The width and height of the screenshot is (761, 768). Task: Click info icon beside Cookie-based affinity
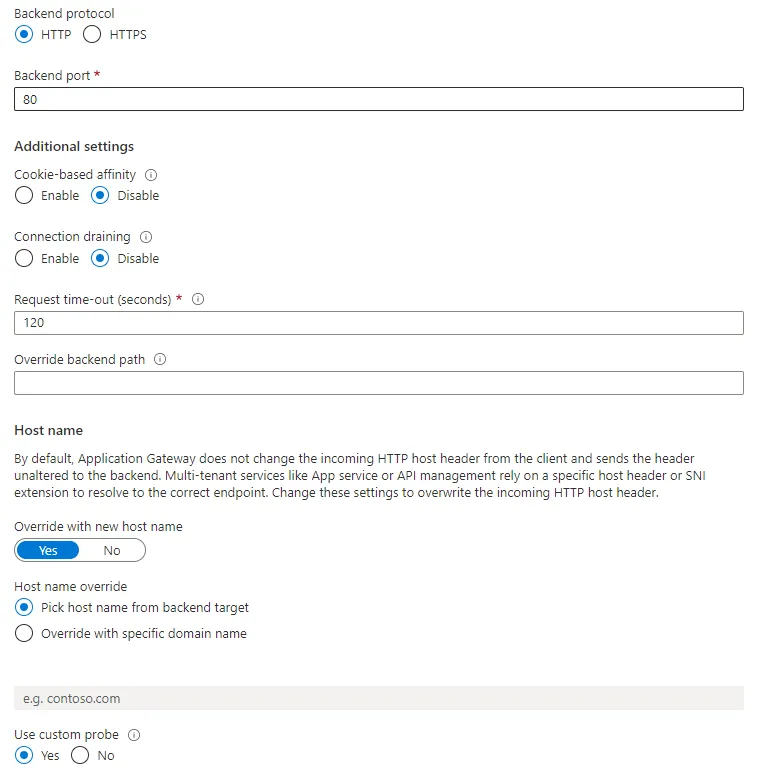(x=151, y=175)
